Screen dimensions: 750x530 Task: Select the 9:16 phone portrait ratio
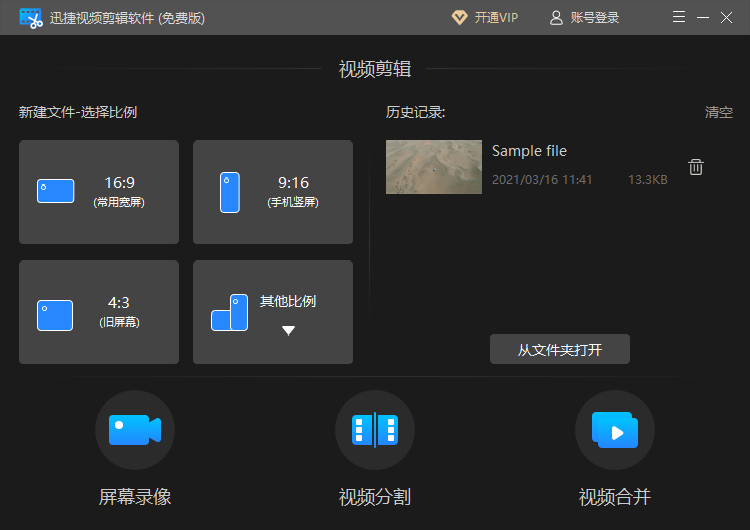(x=273, y=192)
